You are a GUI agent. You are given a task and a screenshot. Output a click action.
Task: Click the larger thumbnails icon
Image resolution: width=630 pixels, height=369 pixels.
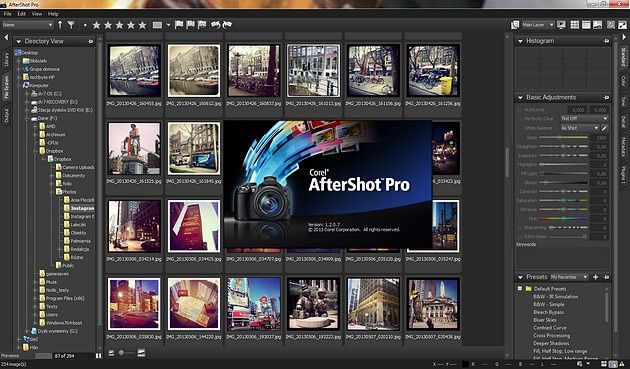coord(141,353)
